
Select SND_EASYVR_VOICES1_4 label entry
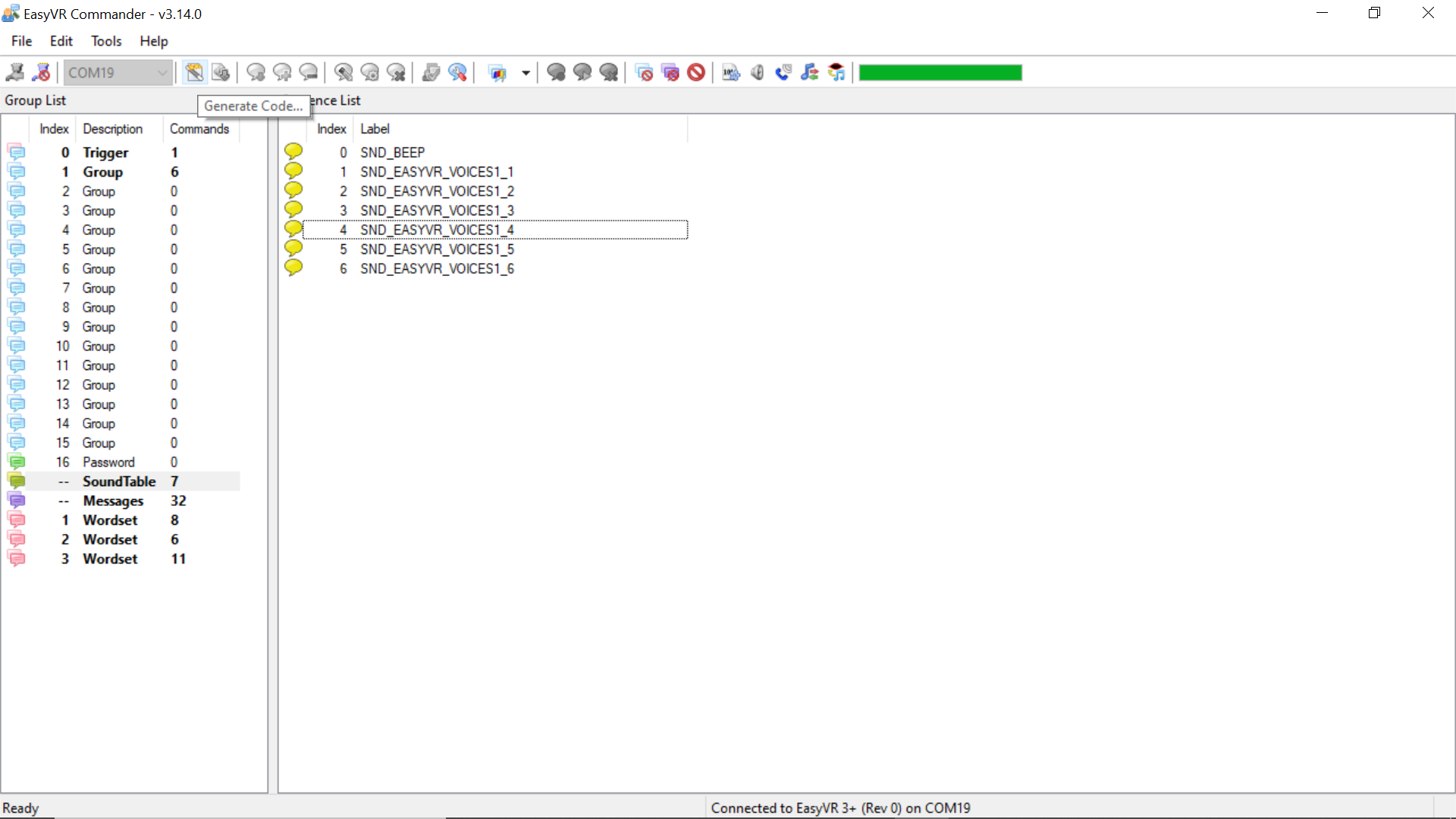[437, 229]
